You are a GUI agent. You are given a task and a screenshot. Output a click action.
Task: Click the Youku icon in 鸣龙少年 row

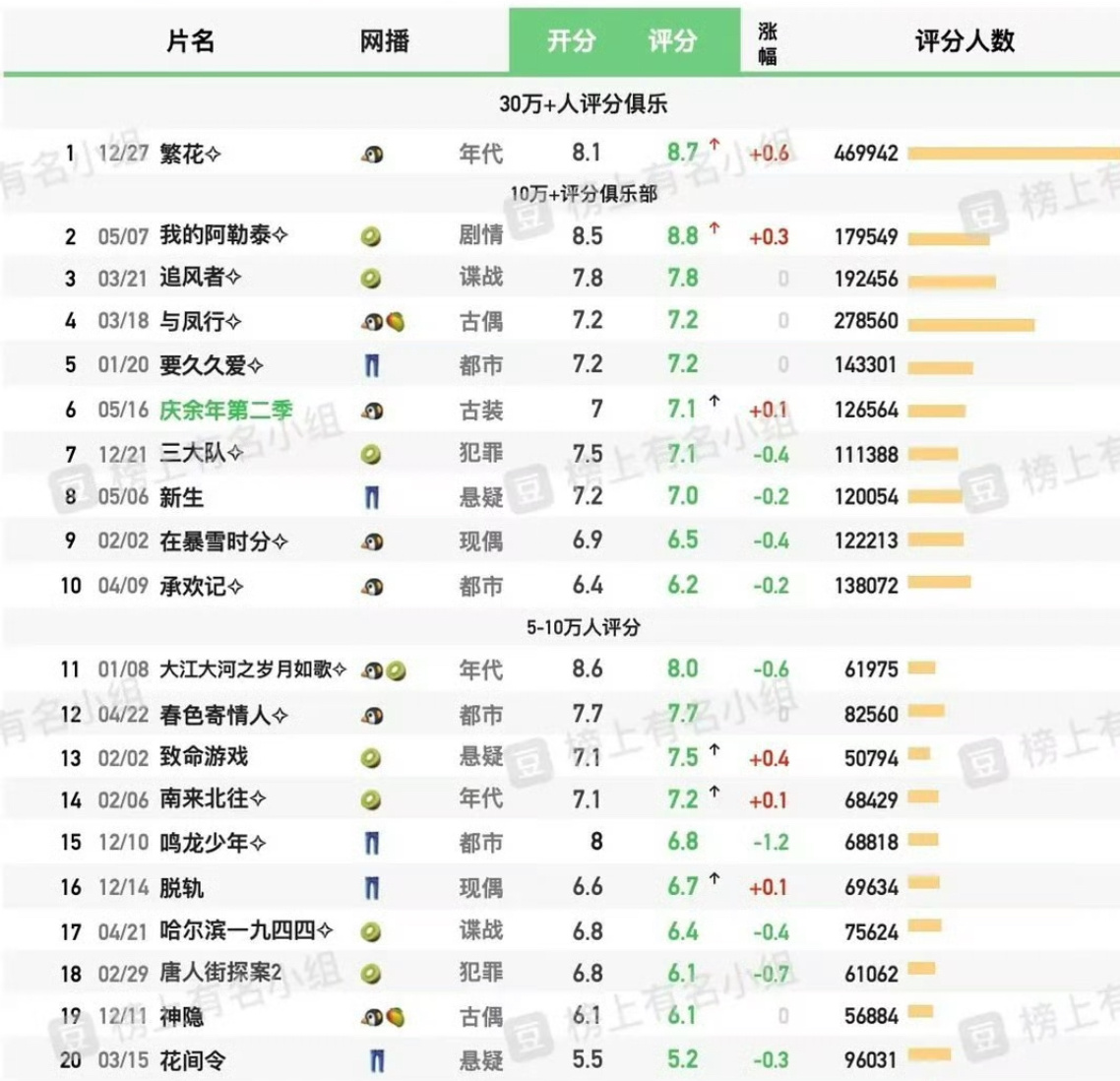pyautogui.click(x=371, y=843)
